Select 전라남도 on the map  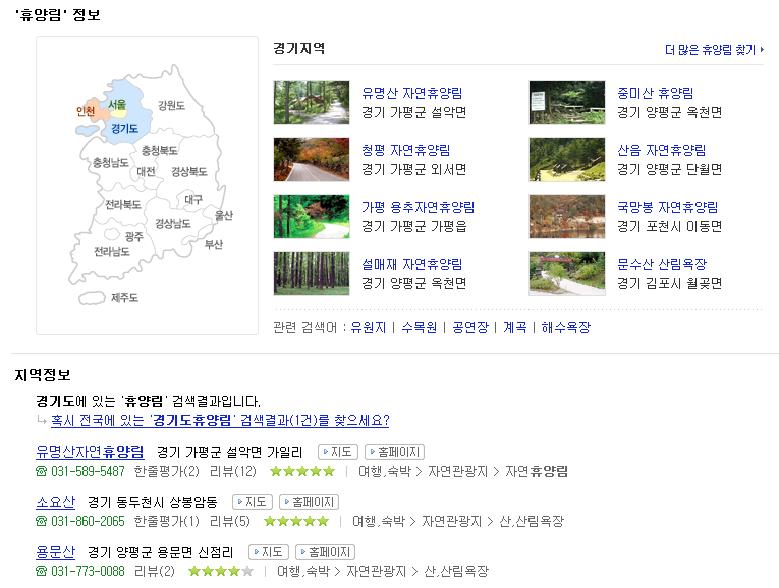[x=112, y=252]
